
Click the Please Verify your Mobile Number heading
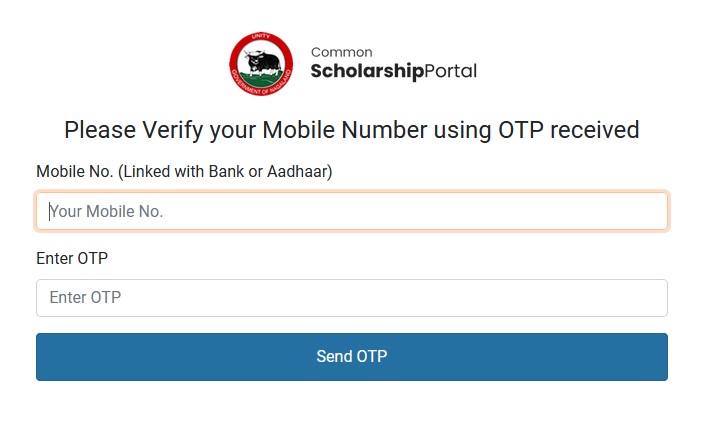coord(352,130)
